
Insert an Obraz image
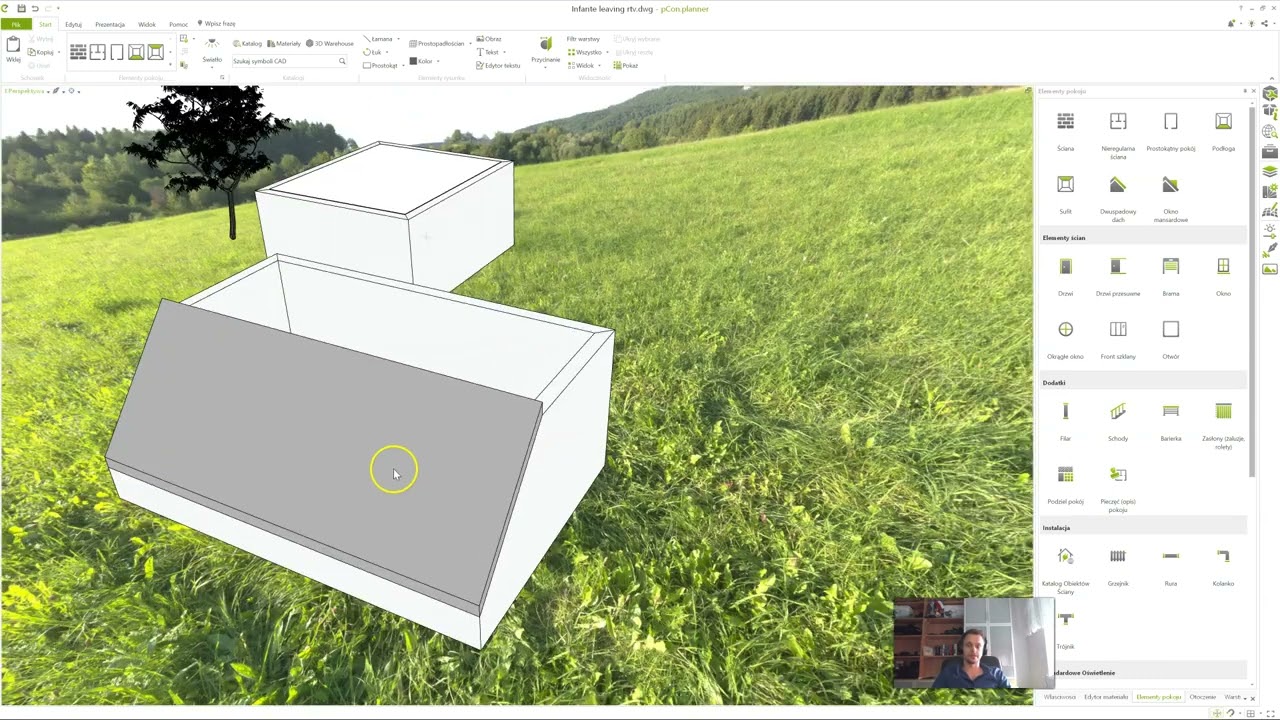489,39
